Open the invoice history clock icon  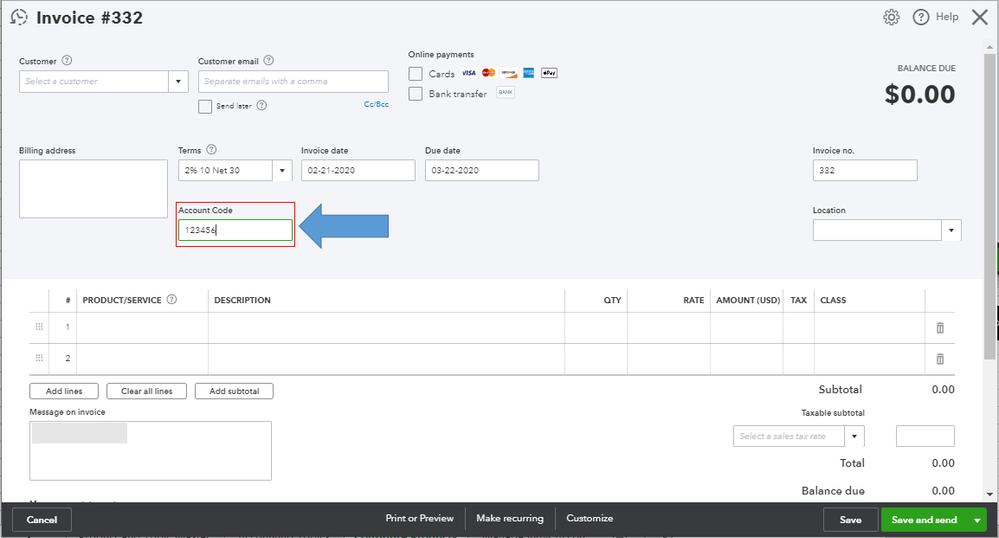tap(18, 17)
